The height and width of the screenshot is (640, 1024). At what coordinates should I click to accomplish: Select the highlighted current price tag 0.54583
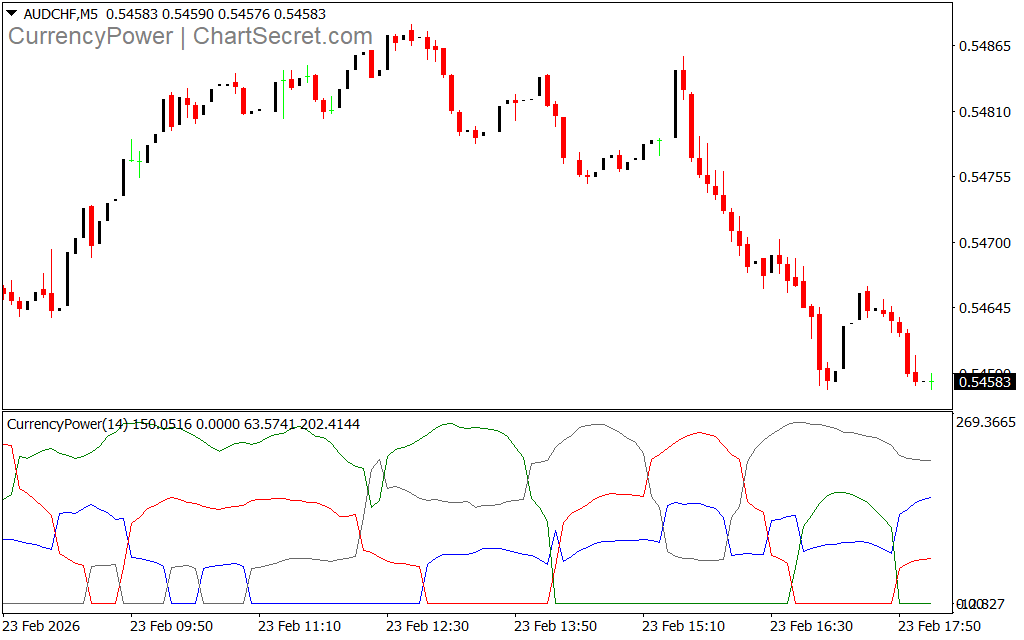click(x=985, y=381)
